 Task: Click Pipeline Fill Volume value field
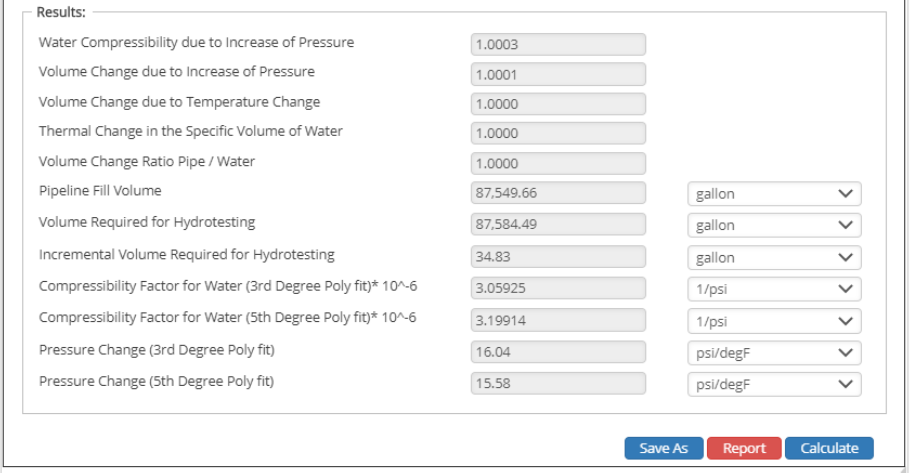click(558, 193)
